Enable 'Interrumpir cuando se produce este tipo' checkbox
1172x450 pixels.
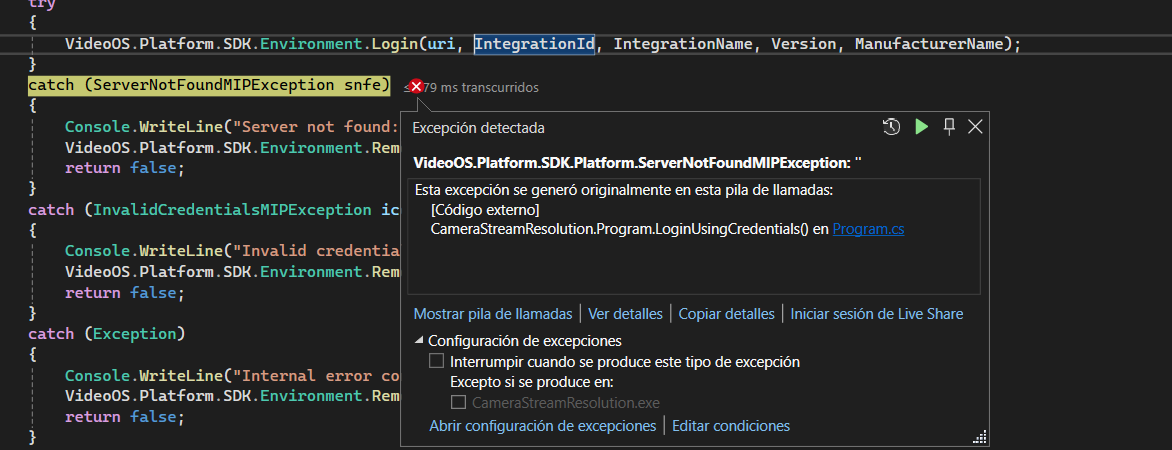pyautogui.click(x=436, y=362)
